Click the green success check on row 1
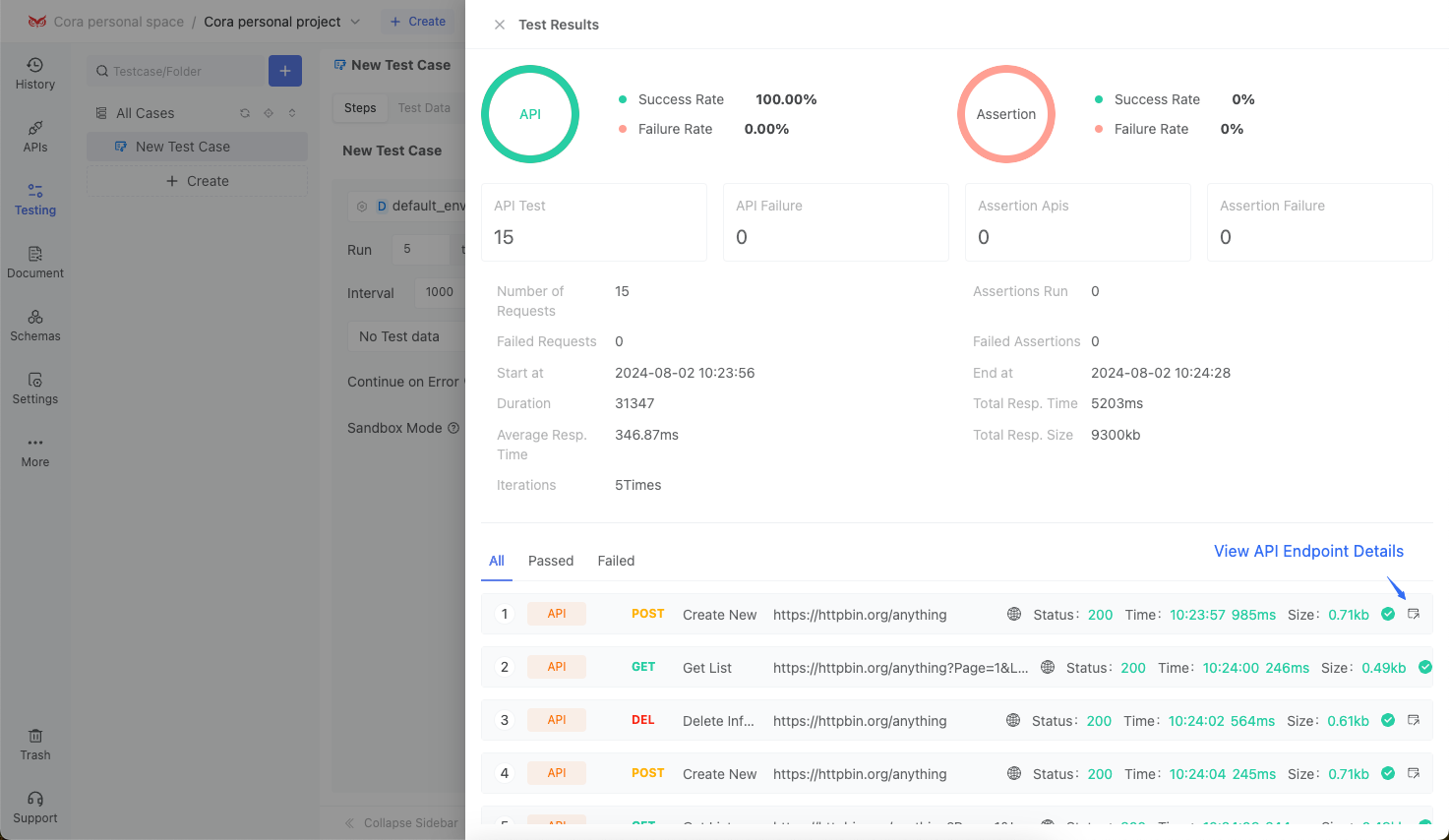 [x=1388, y=614]
